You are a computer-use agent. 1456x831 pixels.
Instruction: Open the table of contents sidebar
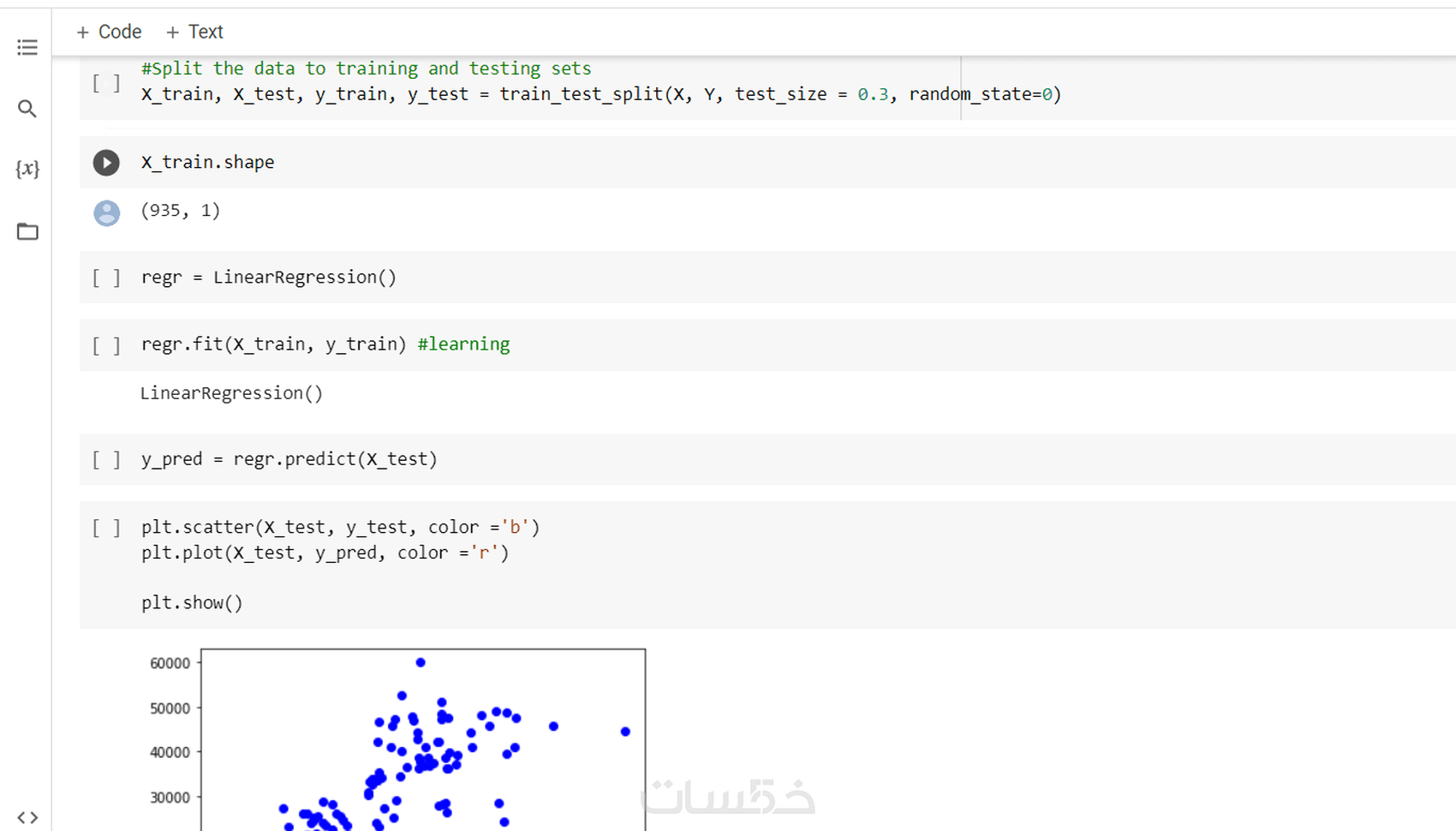27,47
